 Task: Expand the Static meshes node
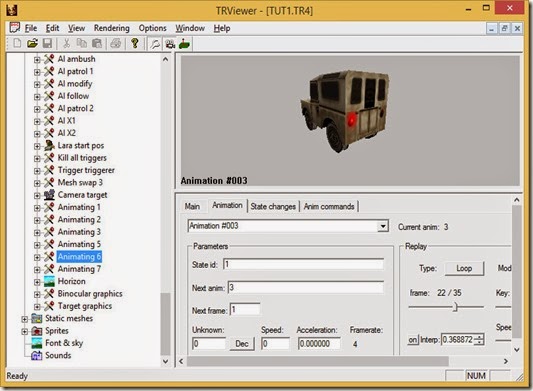point(24,319)
